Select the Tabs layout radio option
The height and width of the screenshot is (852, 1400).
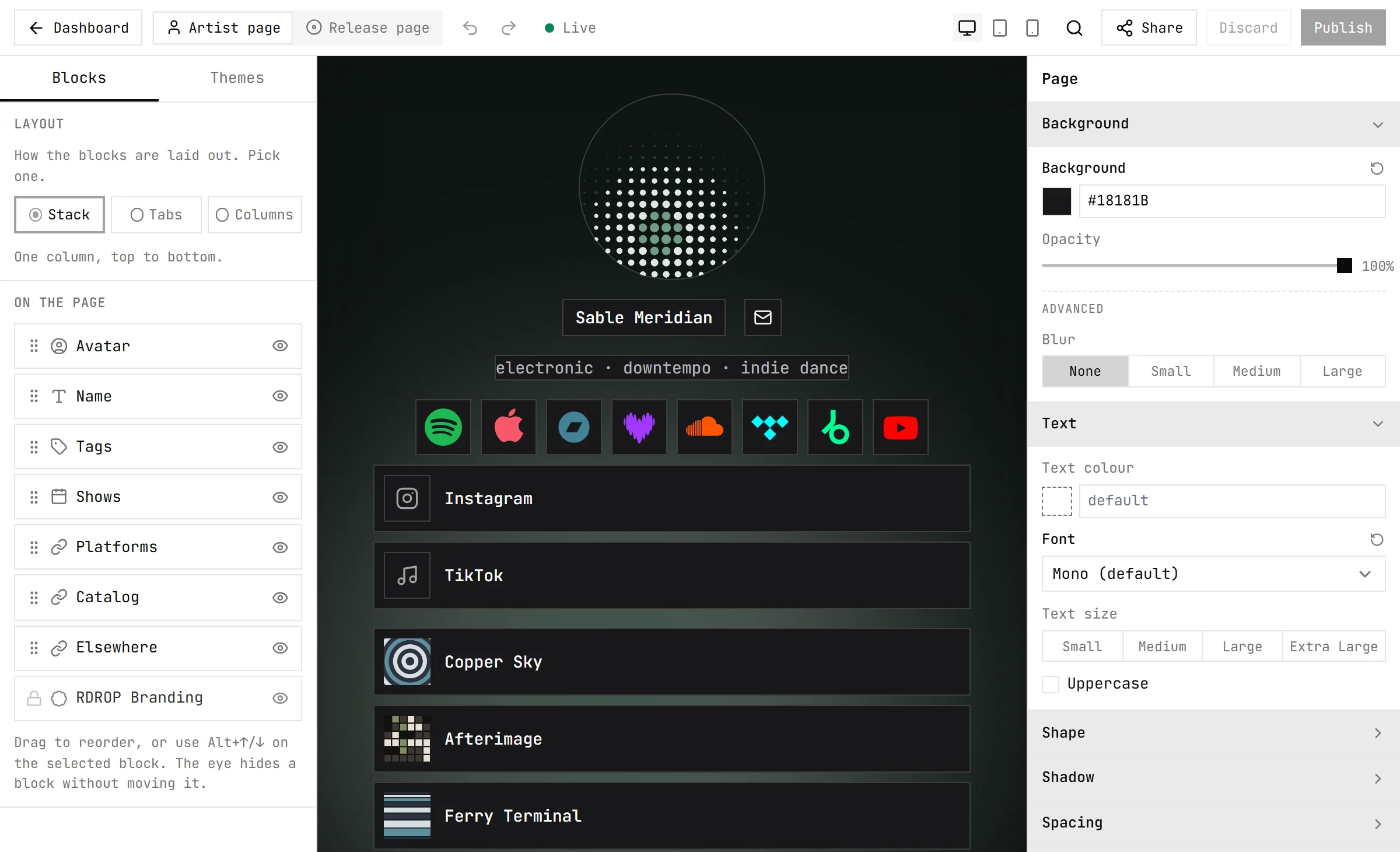pos(156,215)
